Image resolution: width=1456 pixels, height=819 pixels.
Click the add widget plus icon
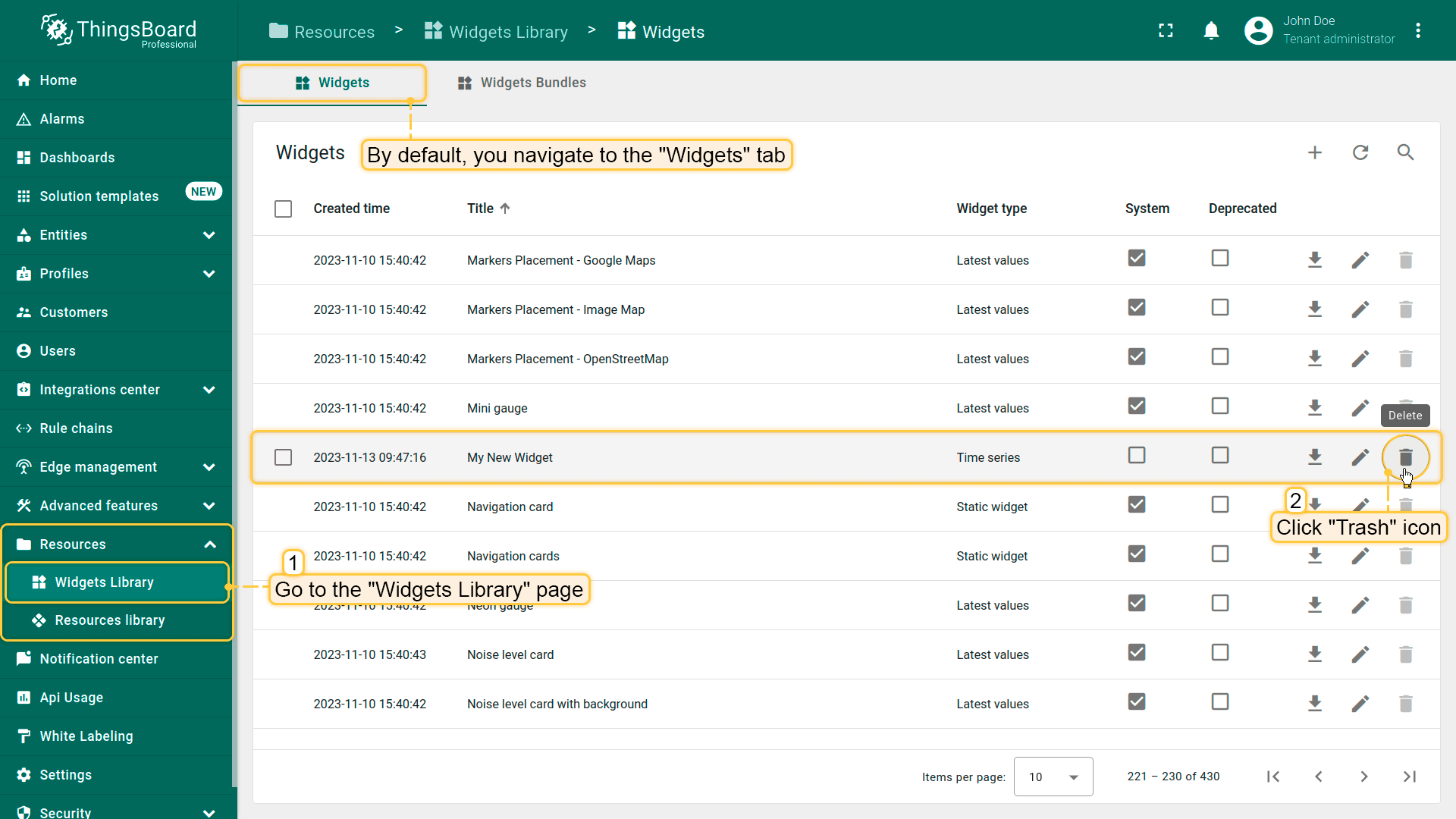pyautogui.click(x=1315, y=152)
